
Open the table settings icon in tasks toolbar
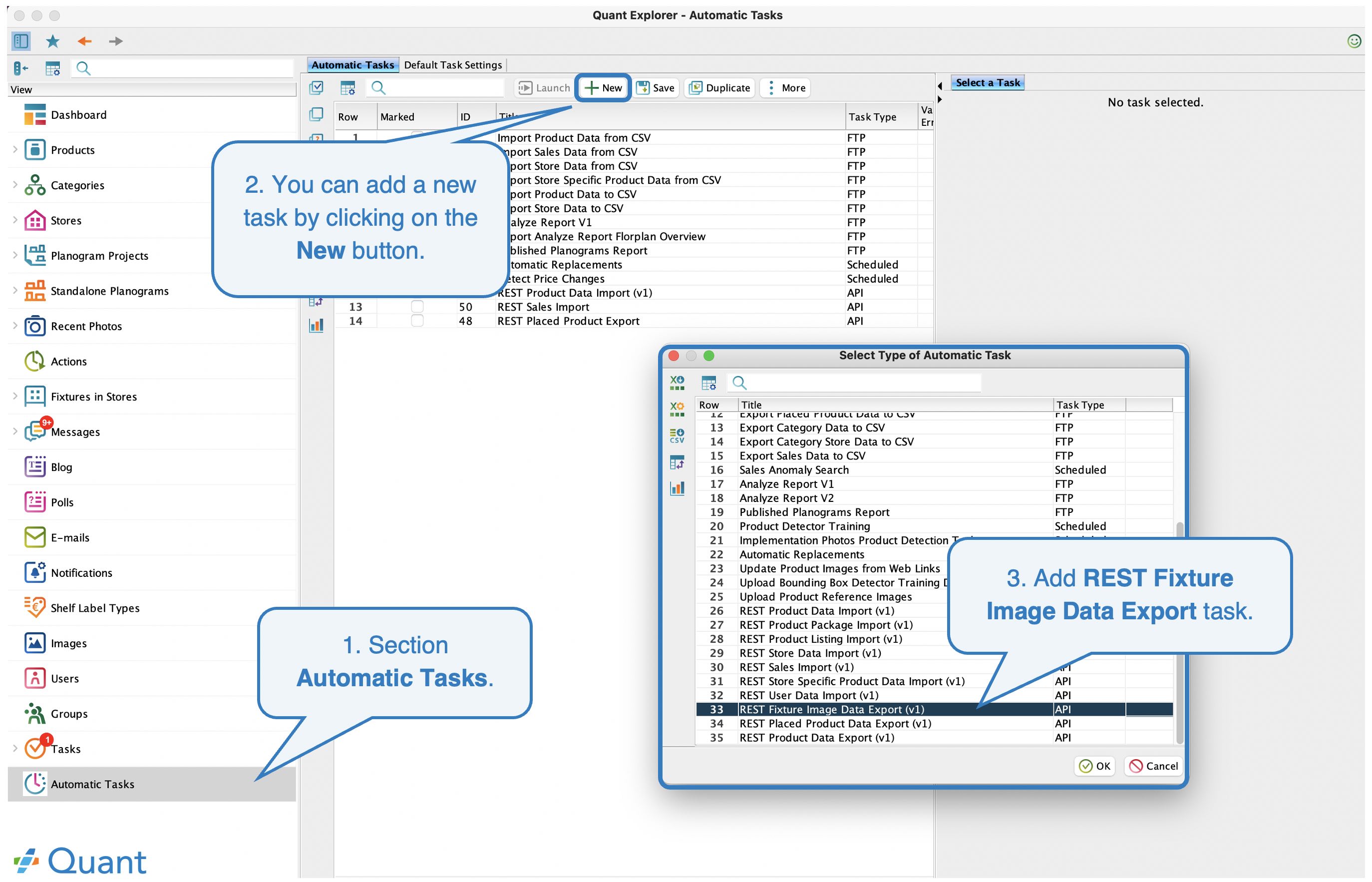[x=347, y=87]
